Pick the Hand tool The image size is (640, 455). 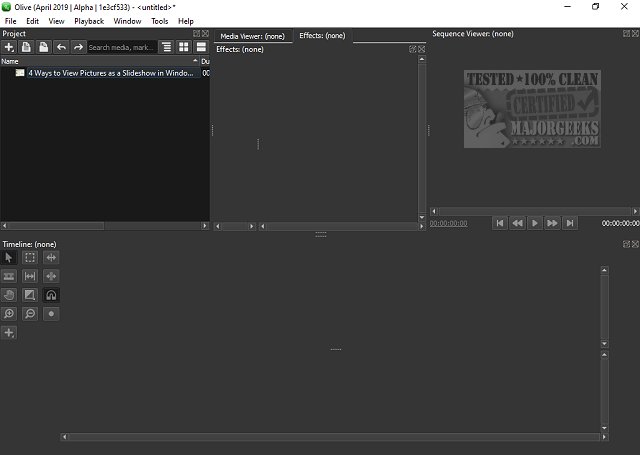click(x=9, y=295)
